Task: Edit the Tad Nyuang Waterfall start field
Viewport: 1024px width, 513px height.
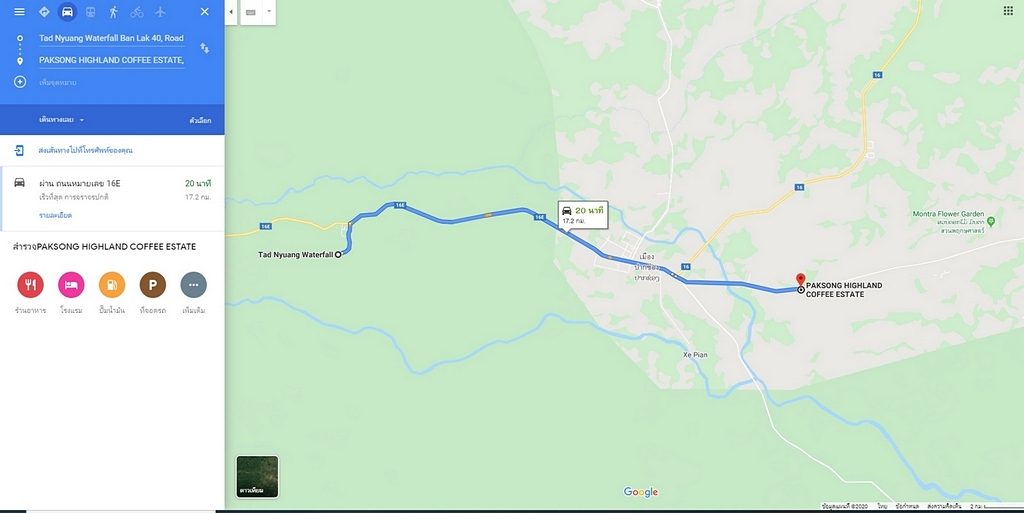Action: coord(111,39)
